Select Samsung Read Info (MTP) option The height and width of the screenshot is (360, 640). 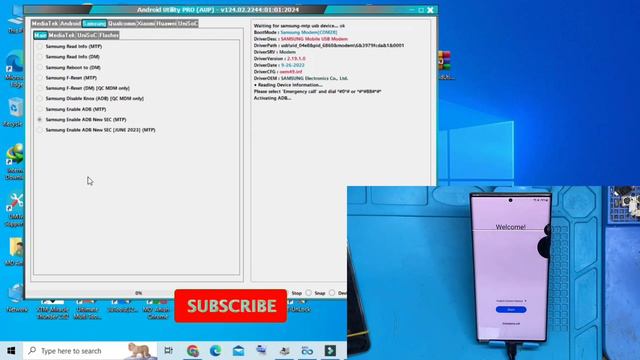[70, 47]
